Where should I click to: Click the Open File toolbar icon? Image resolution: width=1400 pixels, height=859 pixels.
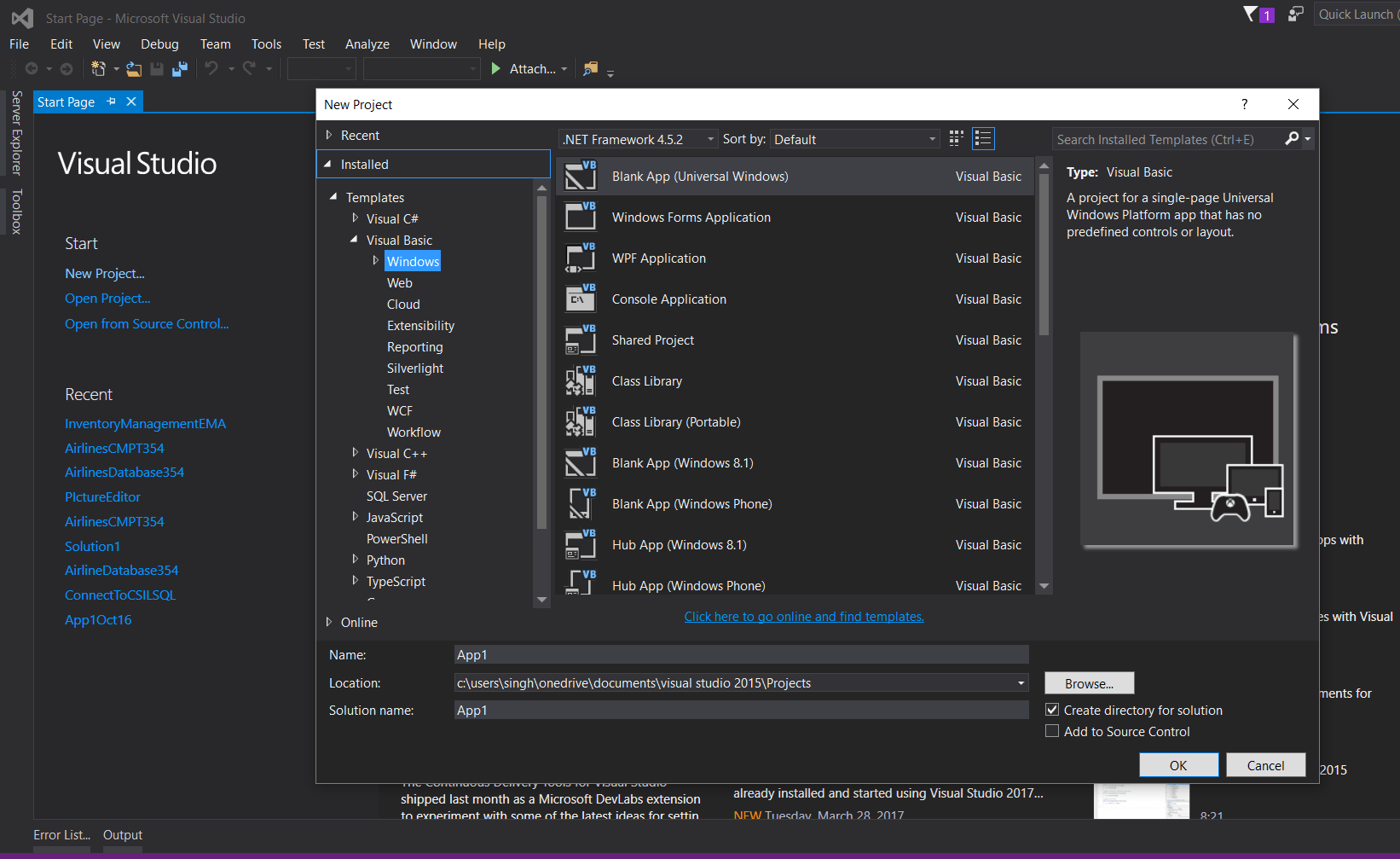tap(134, 69)
